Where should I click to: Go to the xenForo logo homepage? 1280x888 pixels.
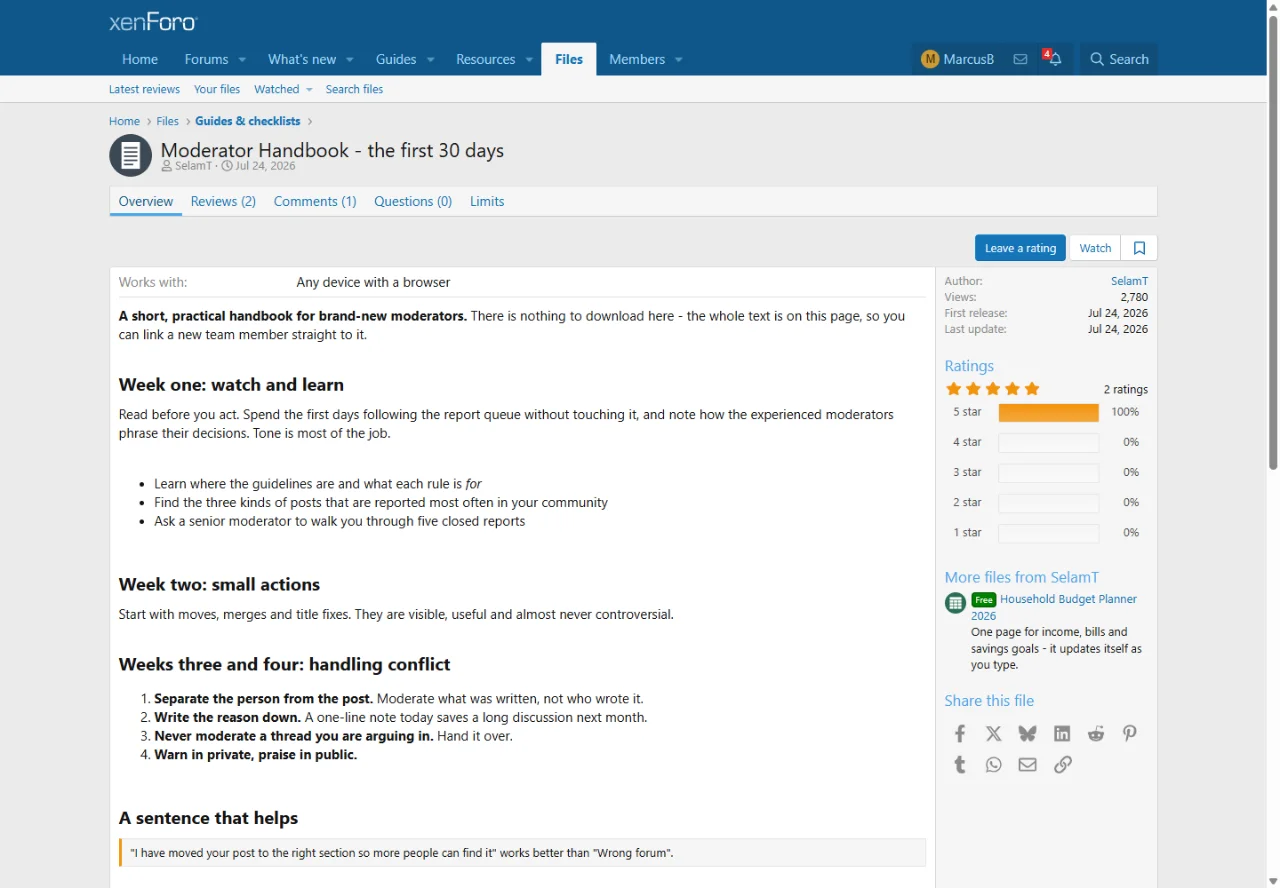[154, 22]
